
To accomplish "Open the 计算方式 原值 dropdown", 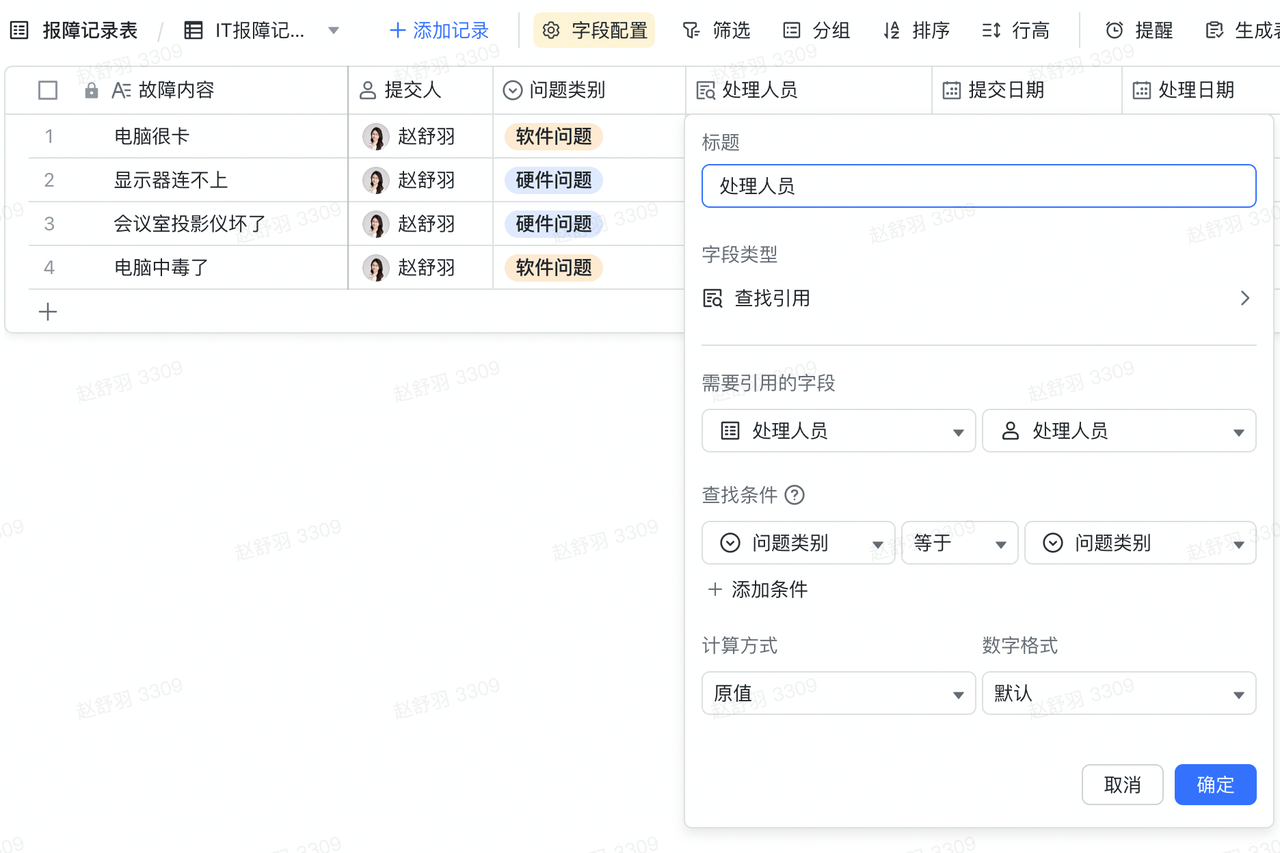I will [838, 693].
